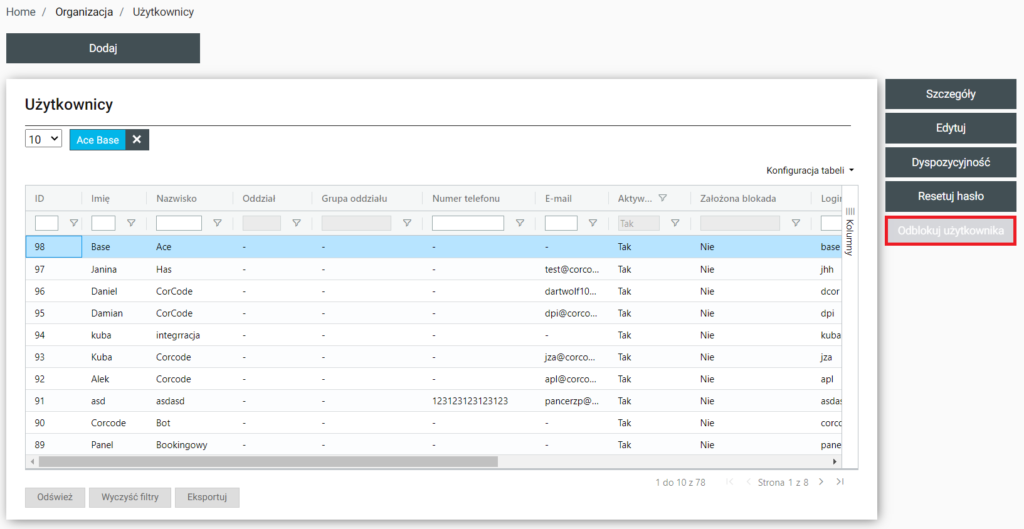
Task: Click the filter icon in Nazwisko column
Action: (x=217, y=223)
